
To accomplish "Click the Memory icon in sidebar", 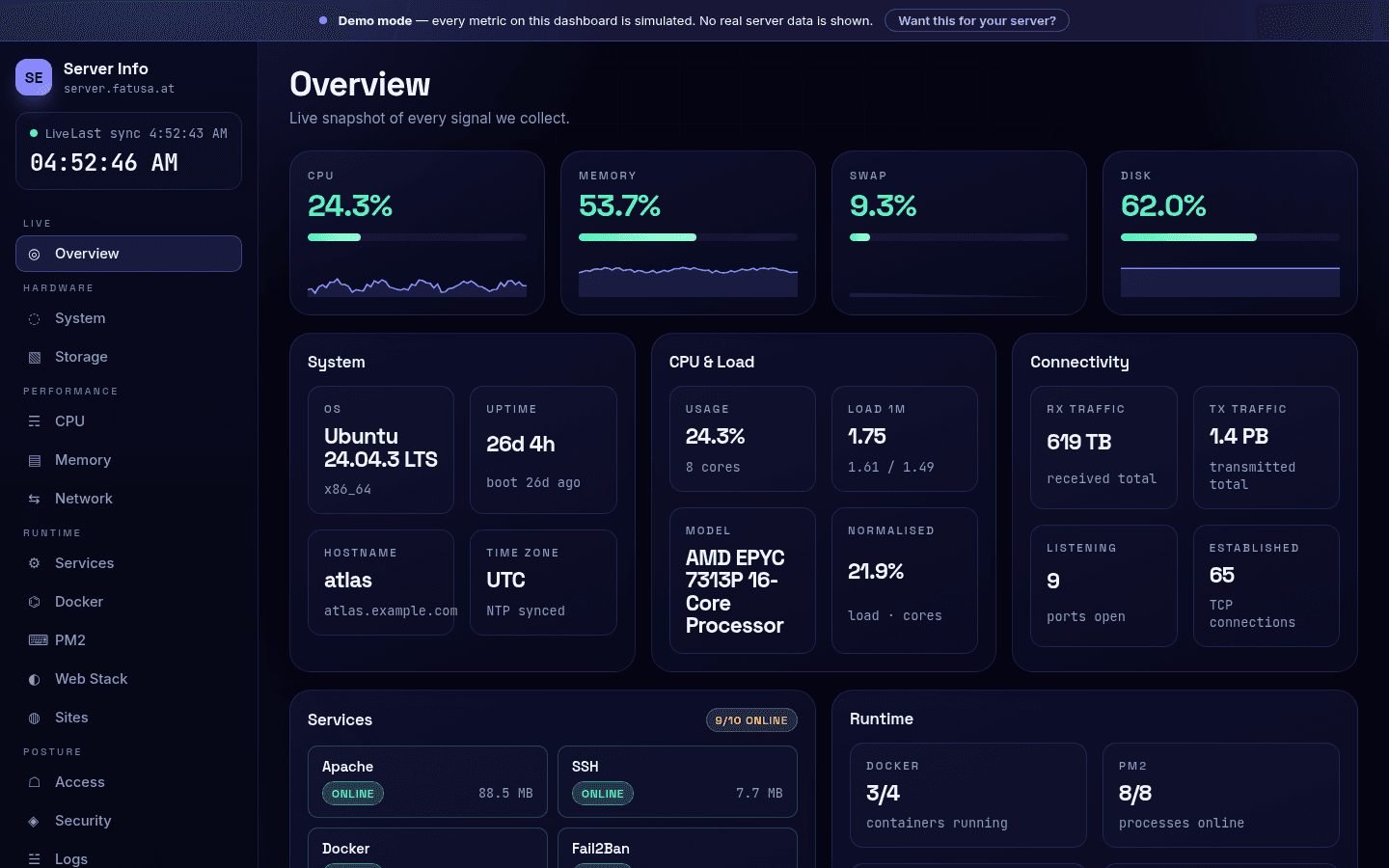I will pyautogui.click(x=35, y=461).
